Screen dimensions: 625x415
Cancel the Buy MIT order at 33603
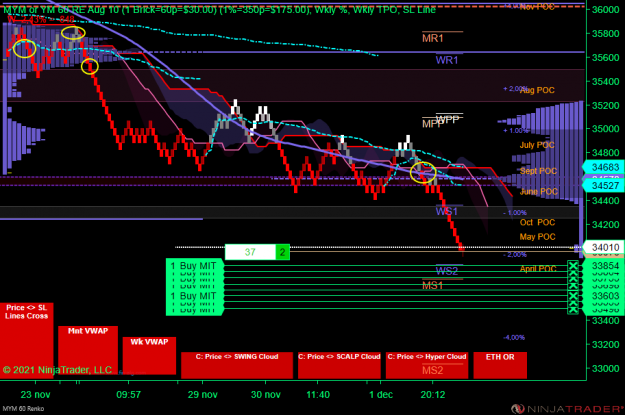point(573,296)
